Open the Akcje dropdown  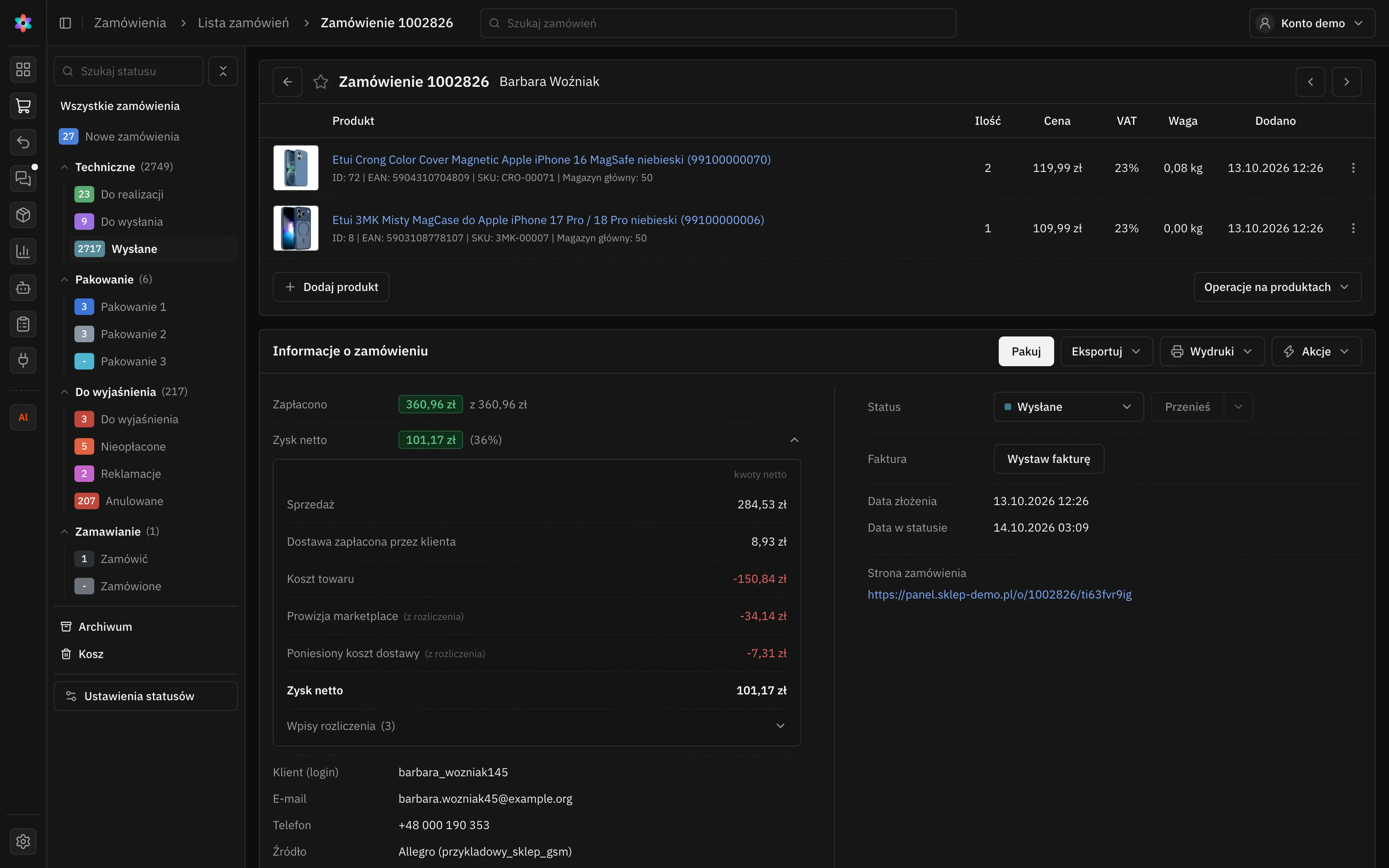click(x=1317, y=351)
